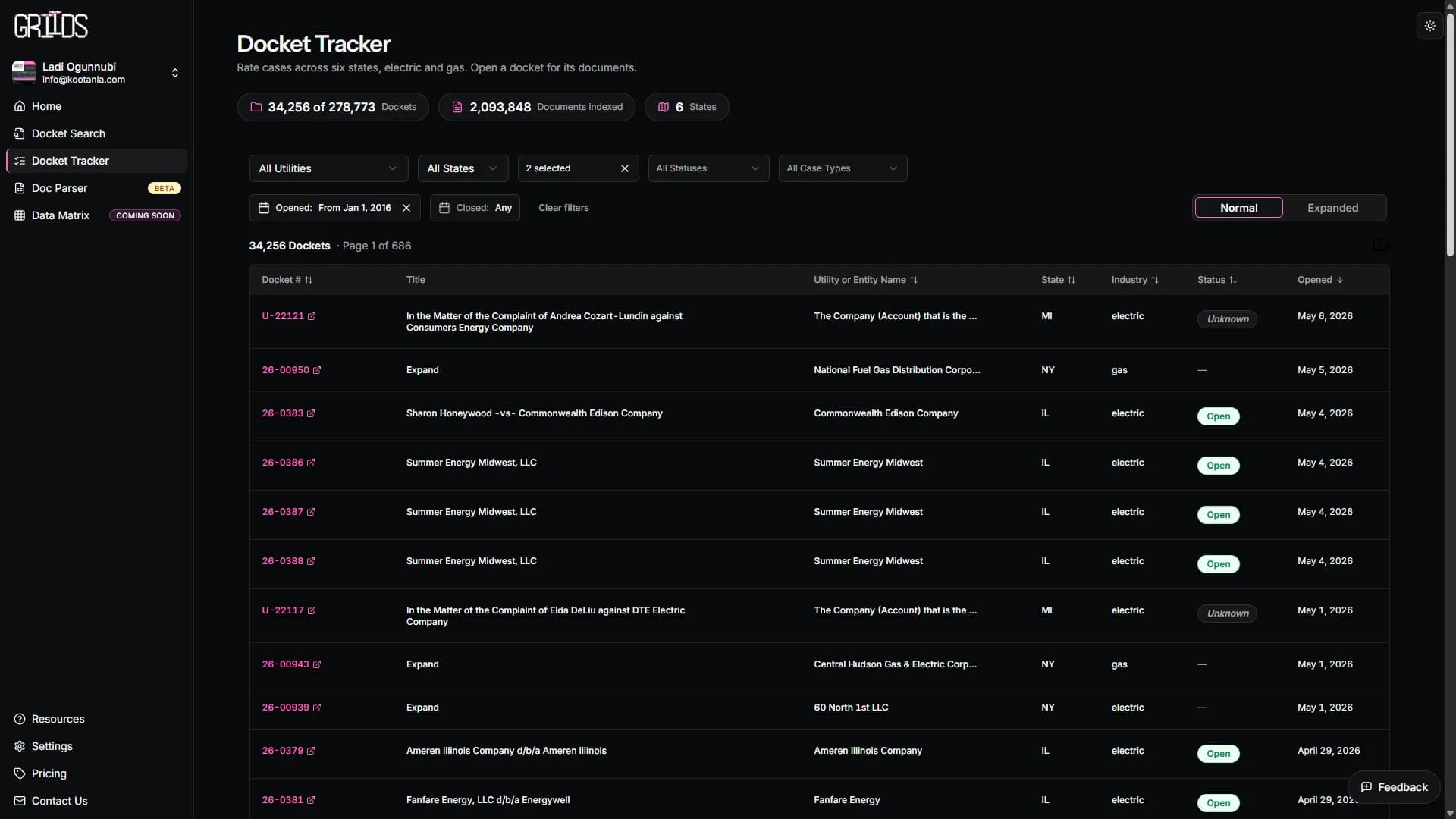Sort by Docket # column arrows
The image size is (1456, 819).
(x=309, y=280)
